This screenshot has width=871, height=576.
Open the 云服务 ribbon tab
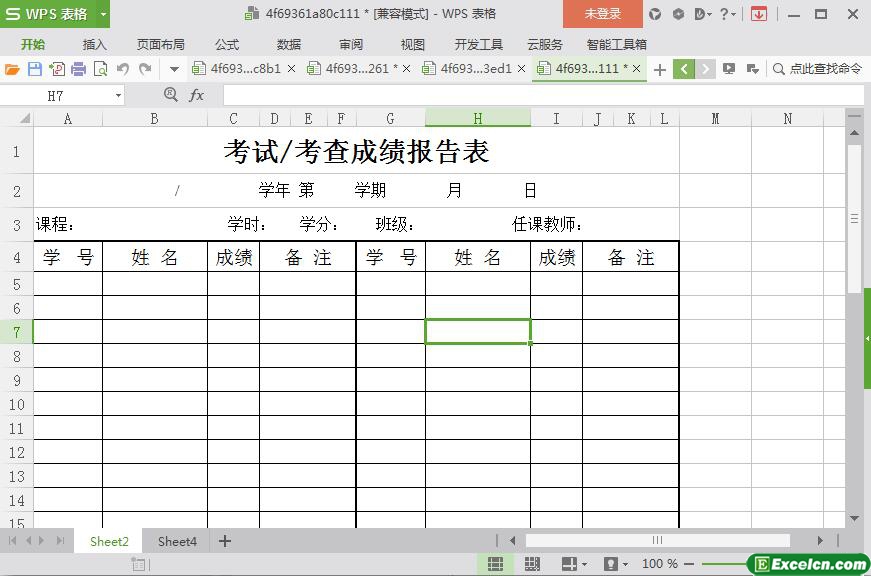545,44
